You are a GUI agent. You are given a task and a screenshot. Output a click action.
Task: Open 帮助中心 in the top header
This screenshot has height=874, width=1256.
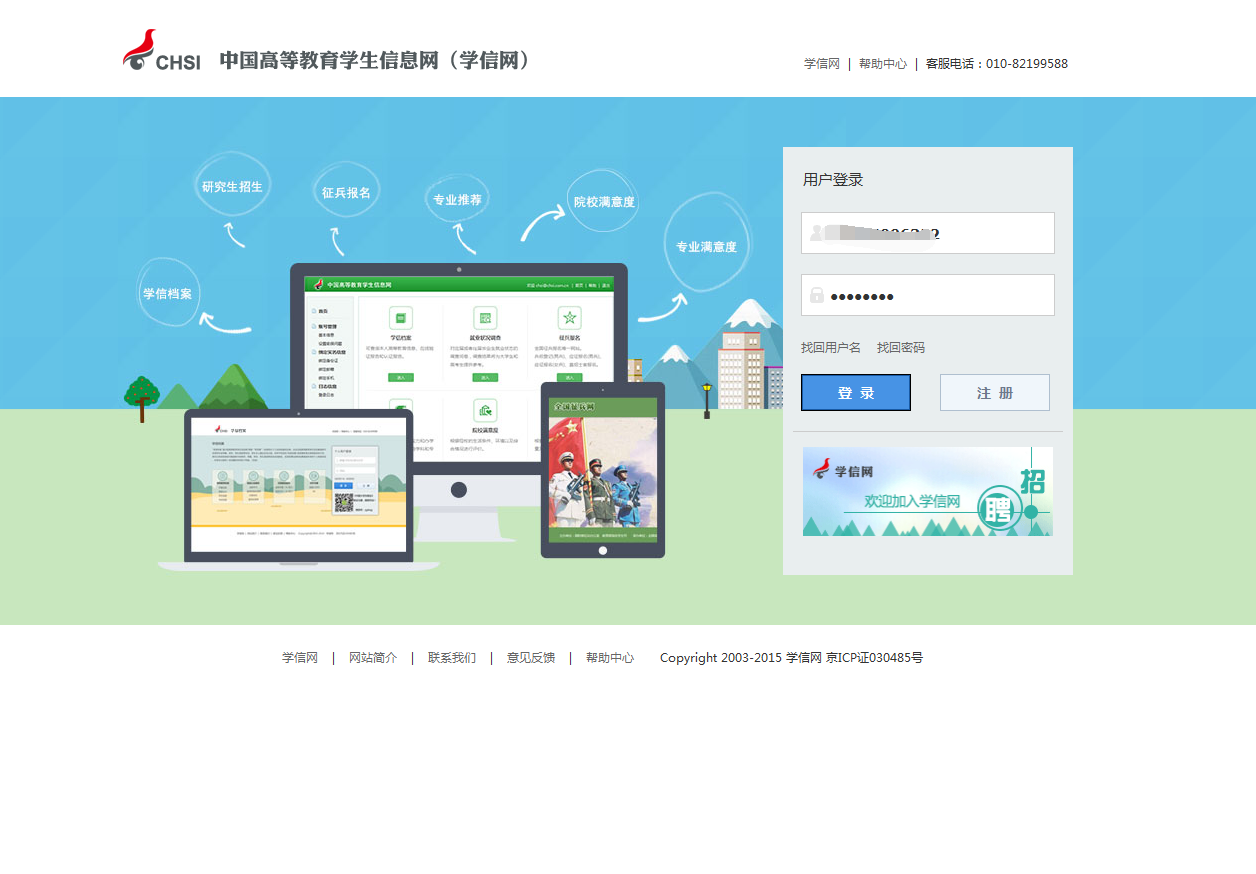pos(883,64)
